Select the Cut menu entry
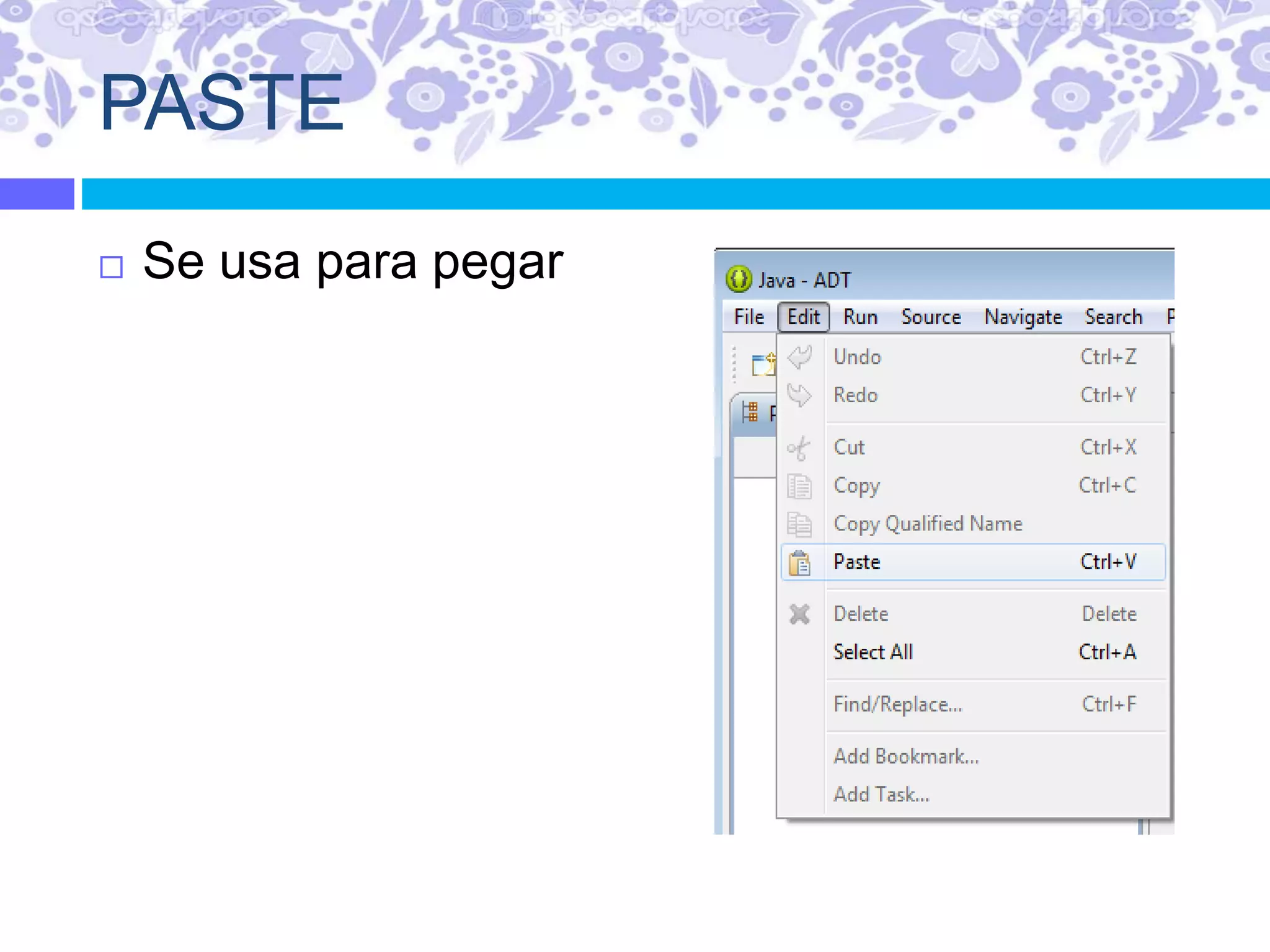This screenshot has height=952, width=1270. click(974, 447)
